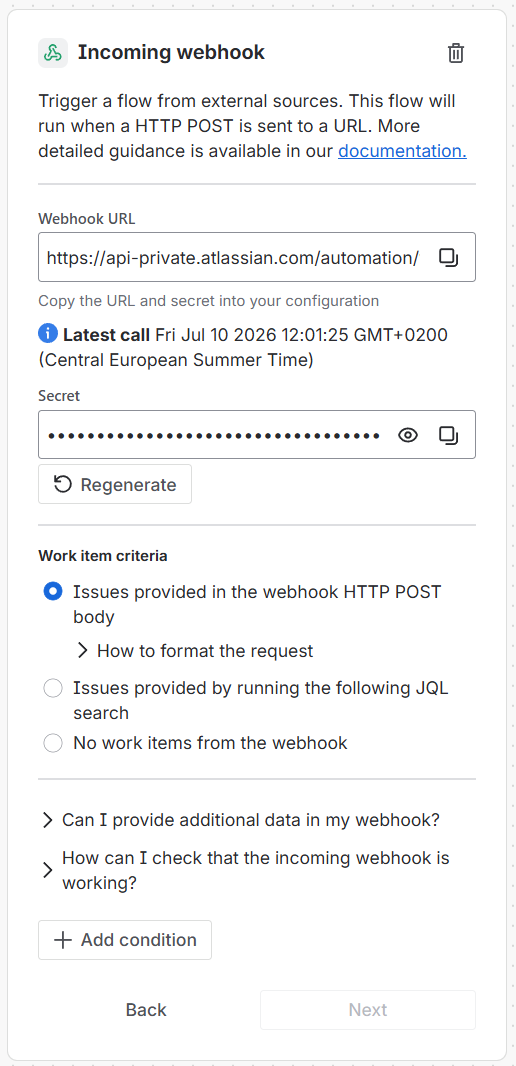Open the documentation link
Viewport: 516px width, 1066px height.
click(402, 151)
